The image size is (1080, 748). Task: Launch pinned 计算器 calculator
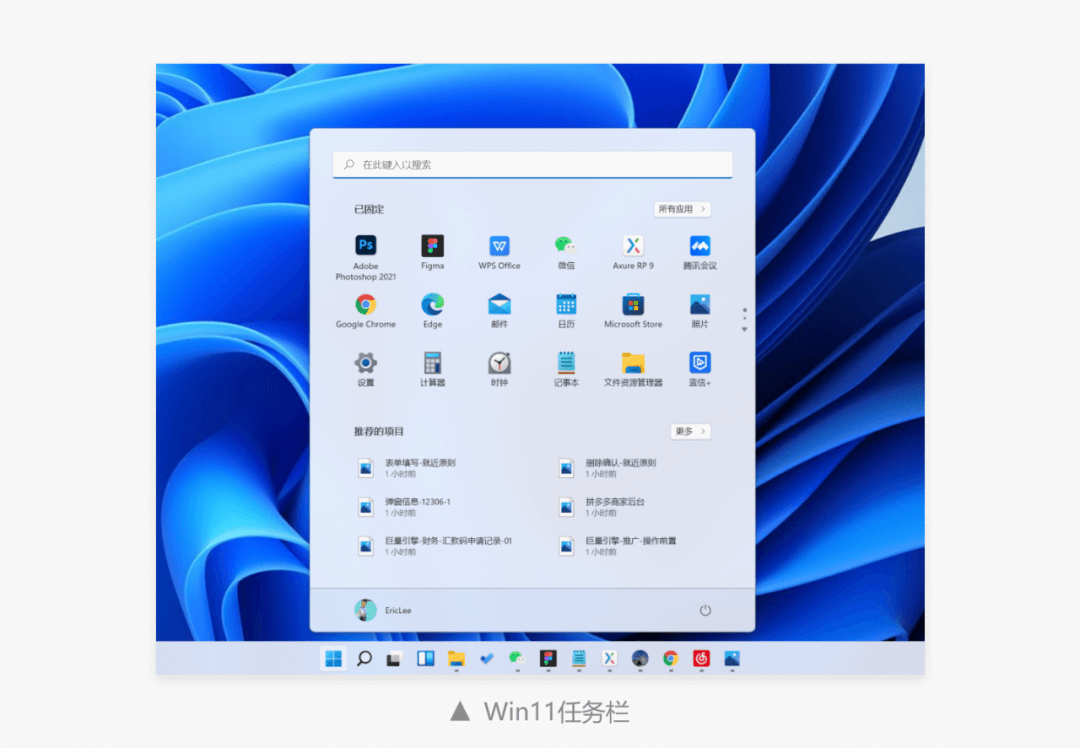[433, 369]
